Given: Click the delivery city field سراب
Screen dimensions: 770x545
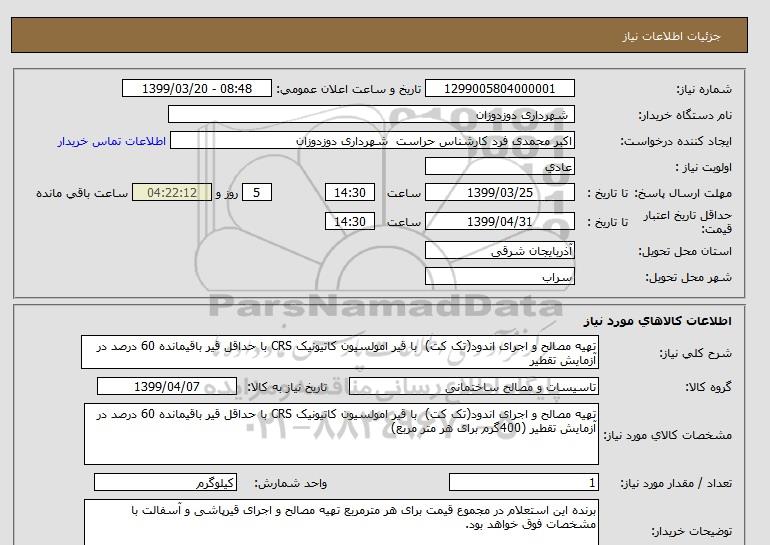Looking at the screenshot, I should click(x=499, y=276).
